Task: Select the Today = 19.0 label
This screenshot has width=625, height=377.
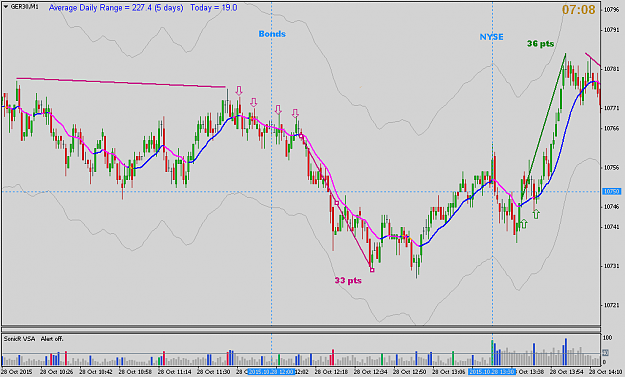Action: point(214,8)
